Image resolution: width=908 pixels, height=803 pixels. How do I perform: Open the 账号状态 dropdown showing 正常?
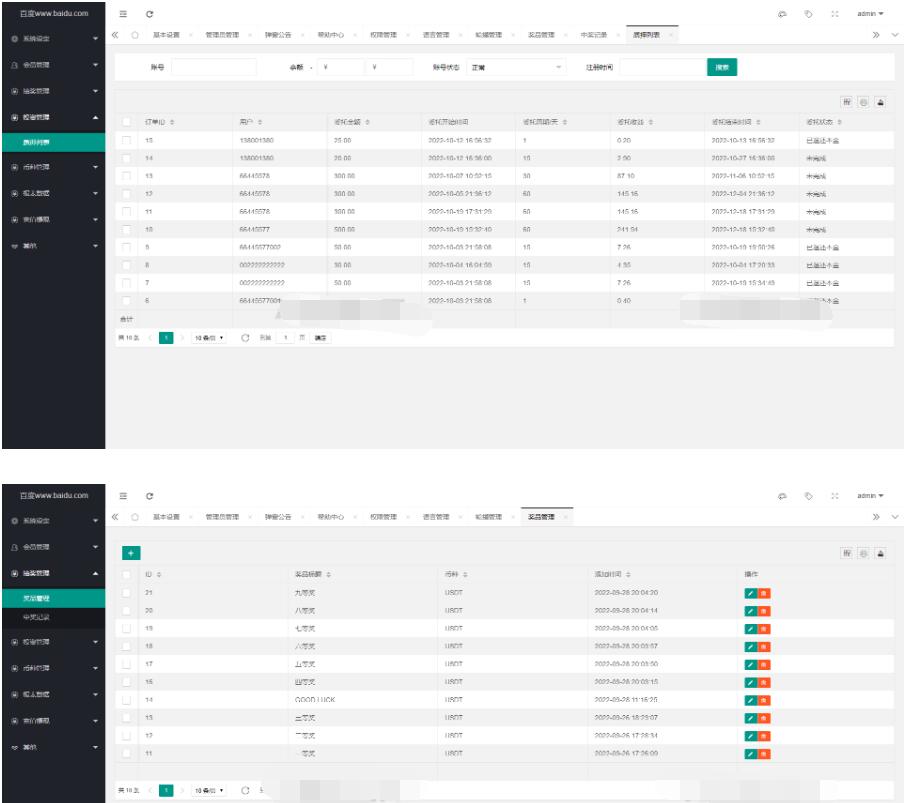pyautogui.click(x=517, y=67)
